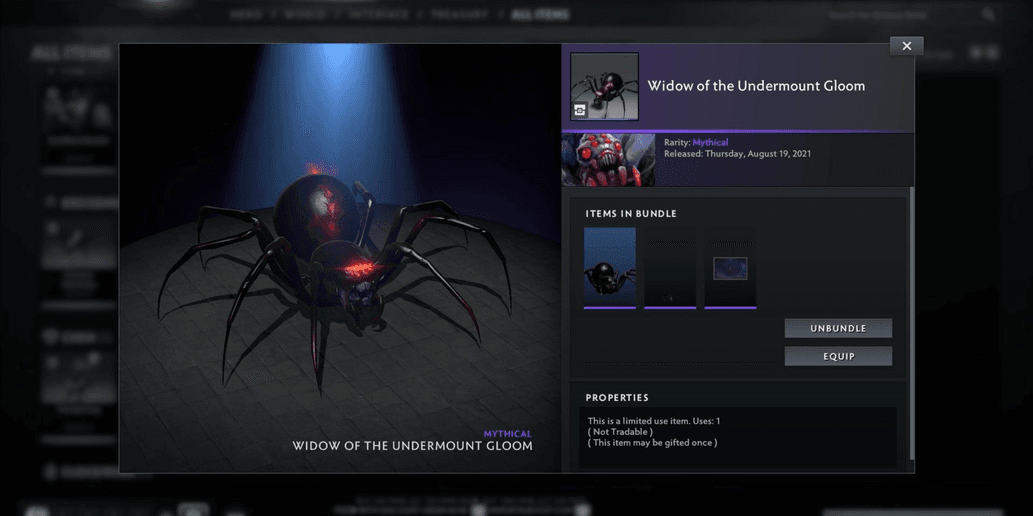Click the 'This item may be gifted once' text
1033x516 pixels.
point(652,443)
